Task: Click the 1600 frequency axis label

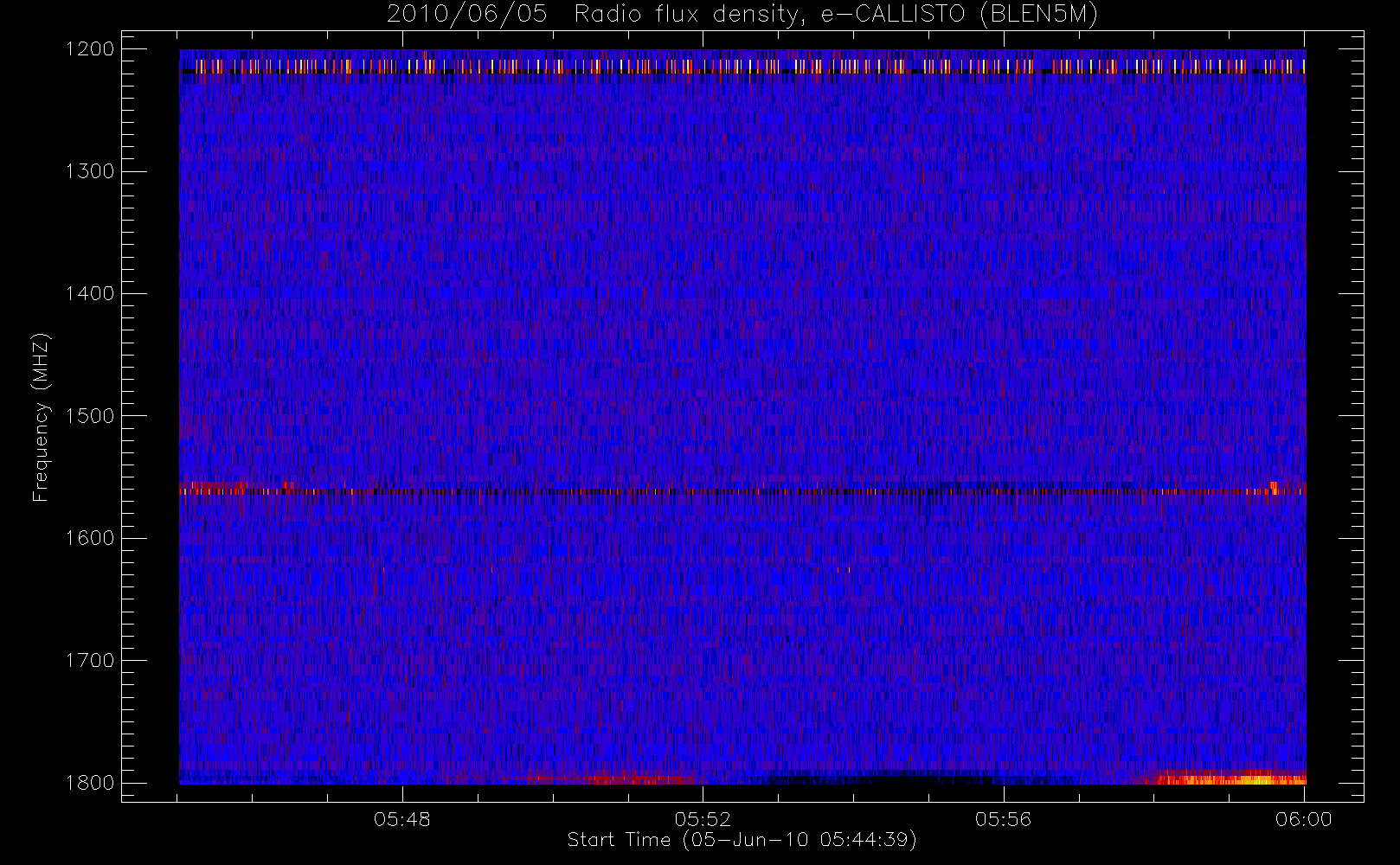Action: tap(90, 538)
